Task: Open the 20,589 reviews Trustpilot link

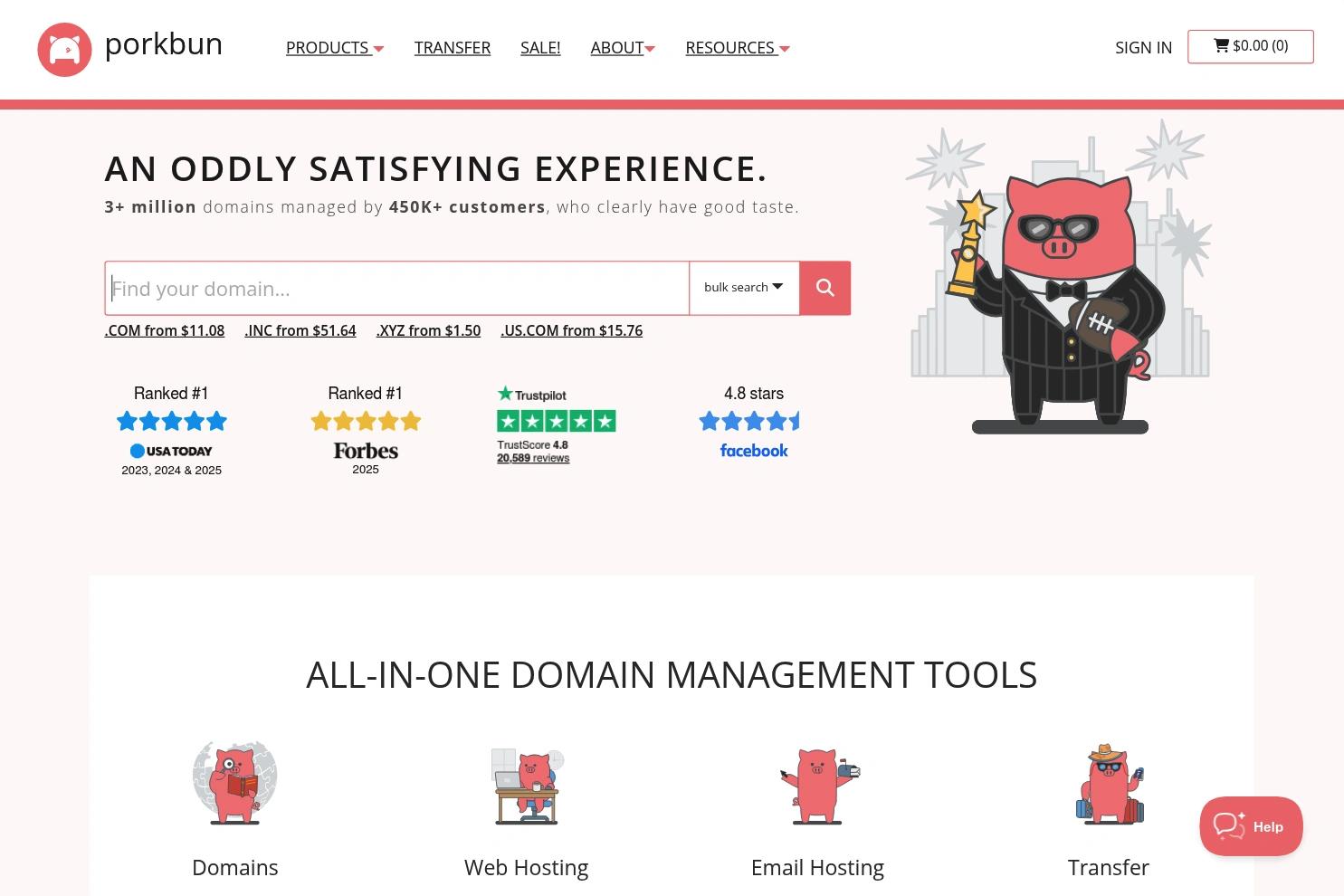Action: pos(533,458)
